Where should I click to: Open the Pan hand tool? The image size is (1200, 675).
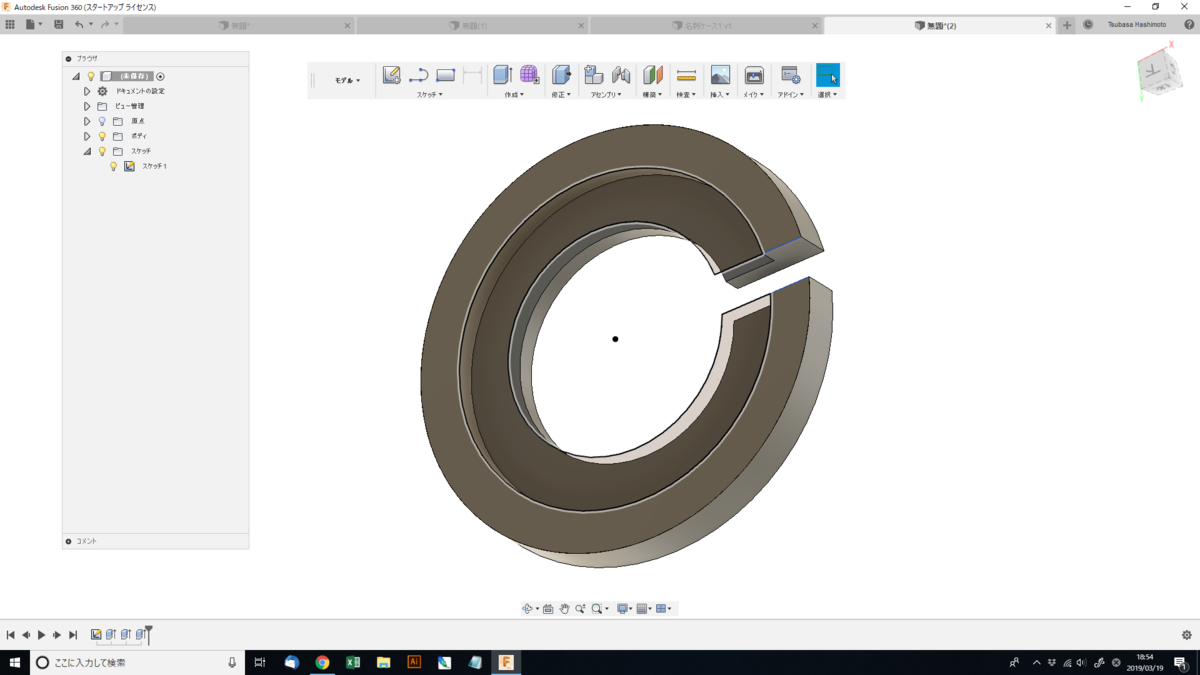564,608
